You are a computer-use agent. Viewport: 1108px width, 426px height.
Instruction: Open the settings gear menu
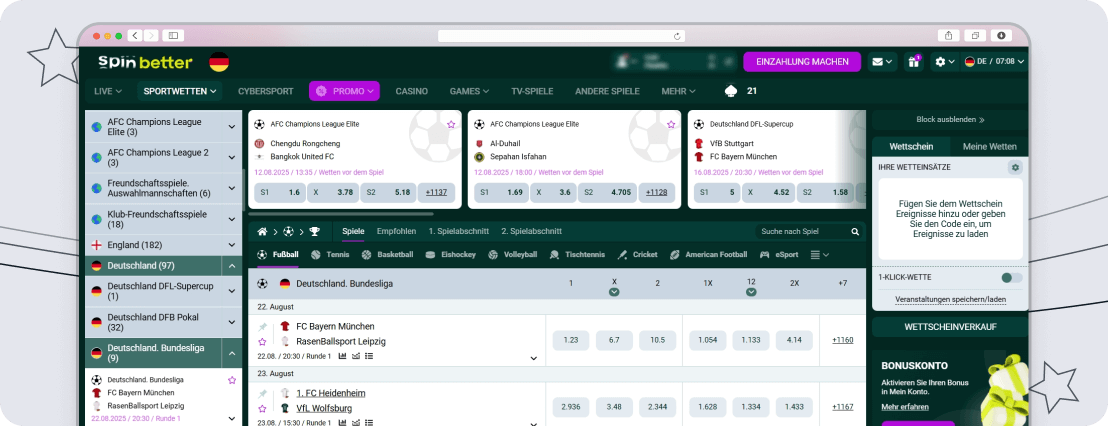(944, 62)
